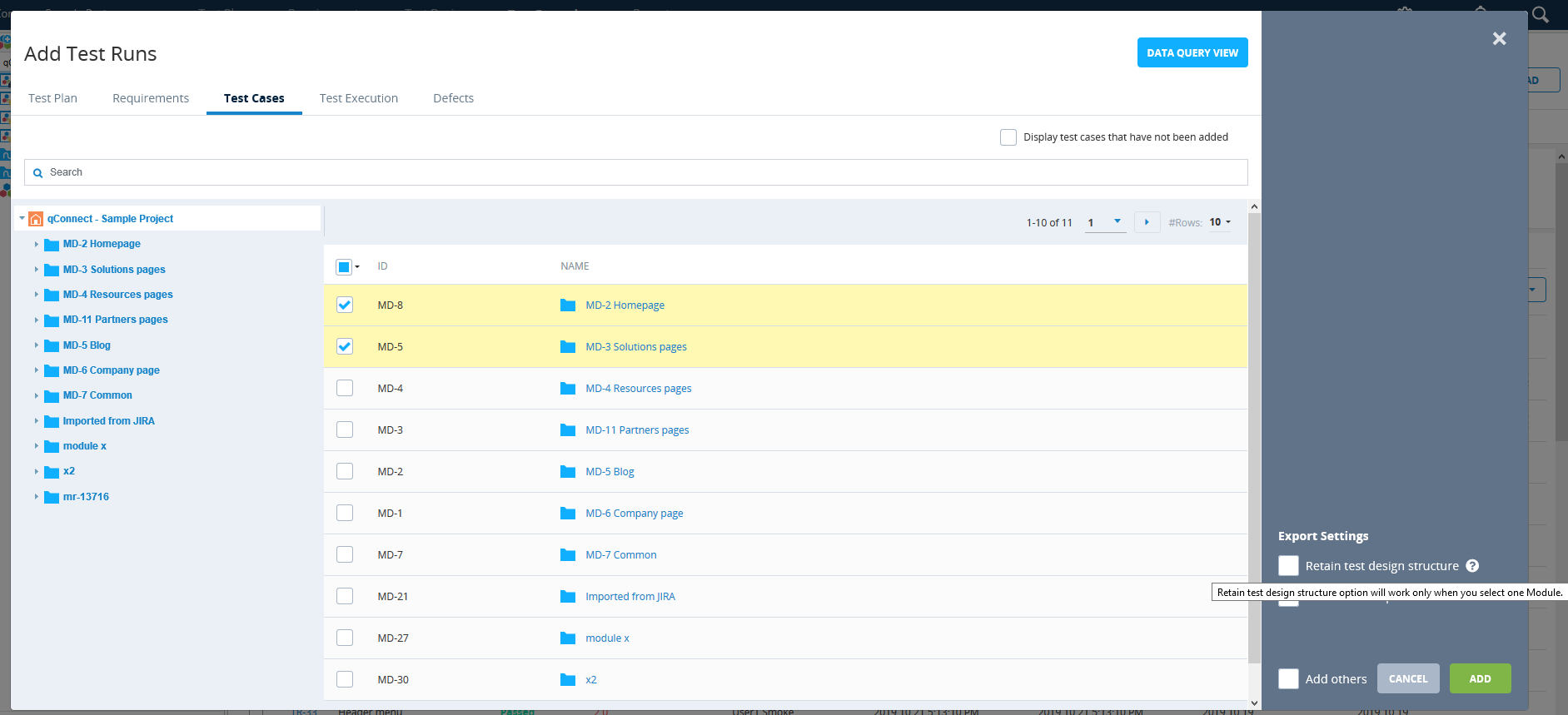Expand the MD-4 Resources pages tree node

(x=36, y=295)
